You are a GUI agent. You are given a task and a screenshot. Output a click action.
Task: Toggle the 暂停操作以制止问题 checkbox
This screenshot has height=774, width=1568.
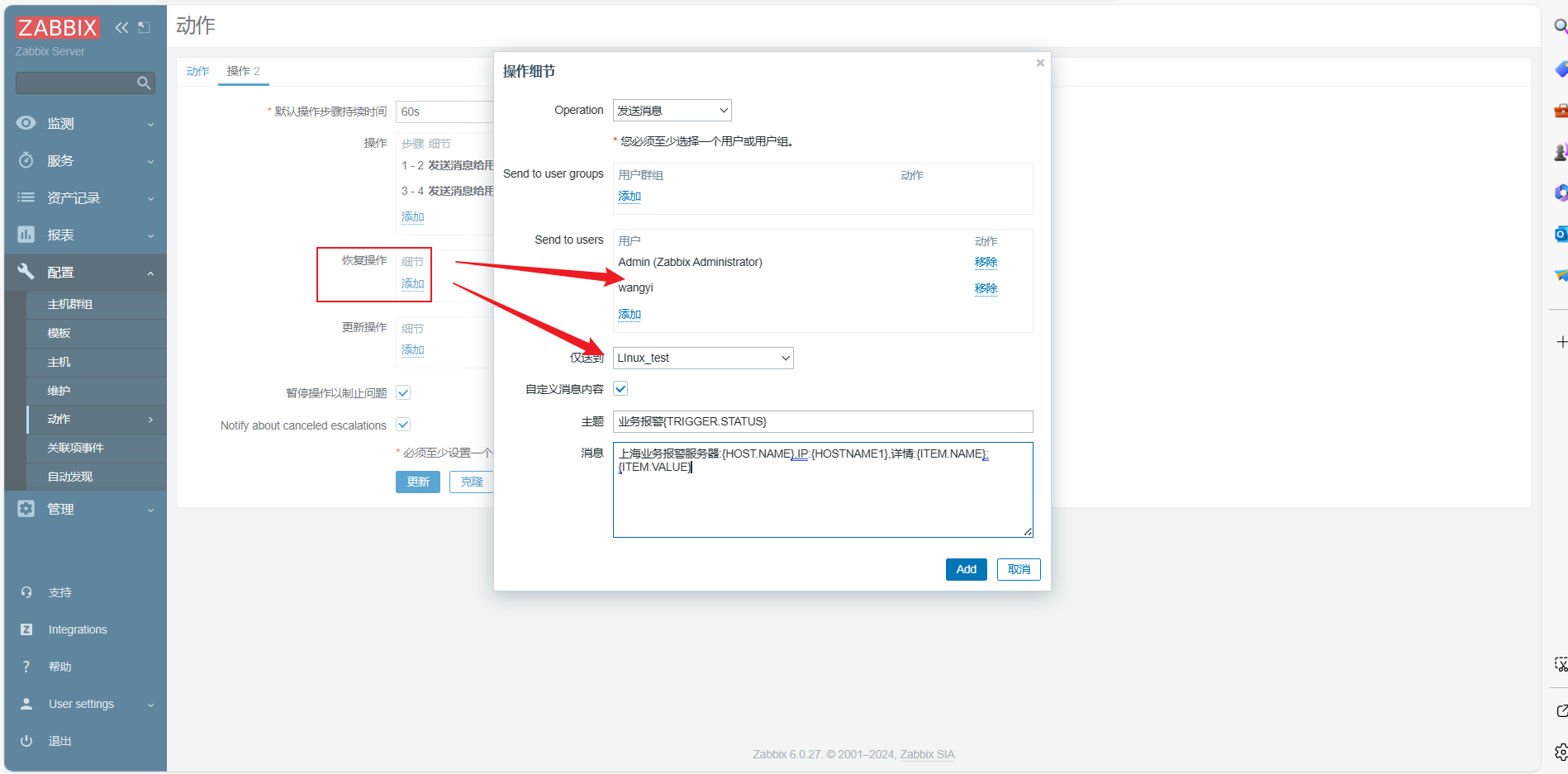(403, 393)
